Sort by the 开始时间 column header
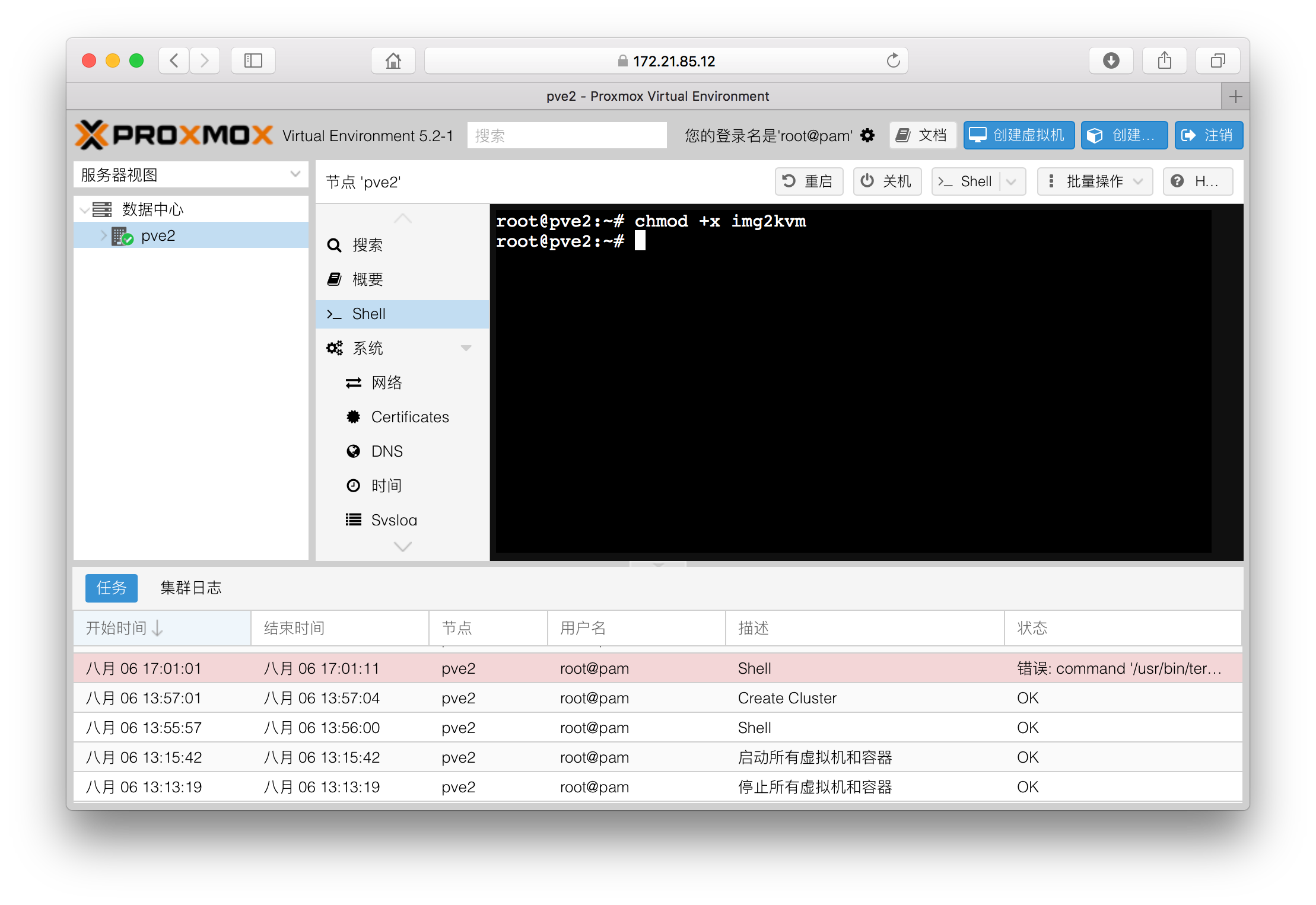The height and width of the screenshot is (905, 1316). 162,628
